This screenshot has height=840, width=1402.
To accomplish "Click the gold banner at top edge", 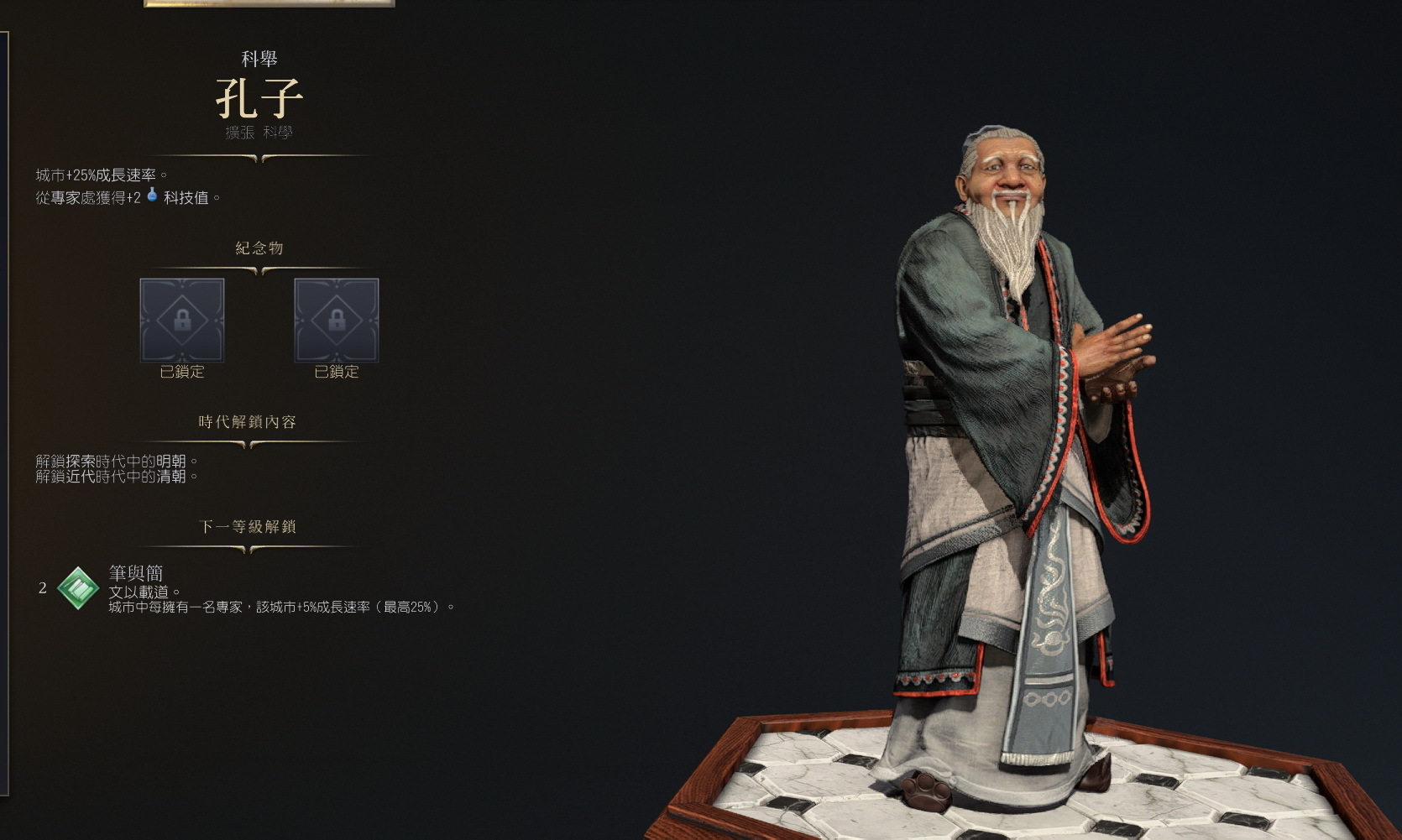I will (269, 3).
